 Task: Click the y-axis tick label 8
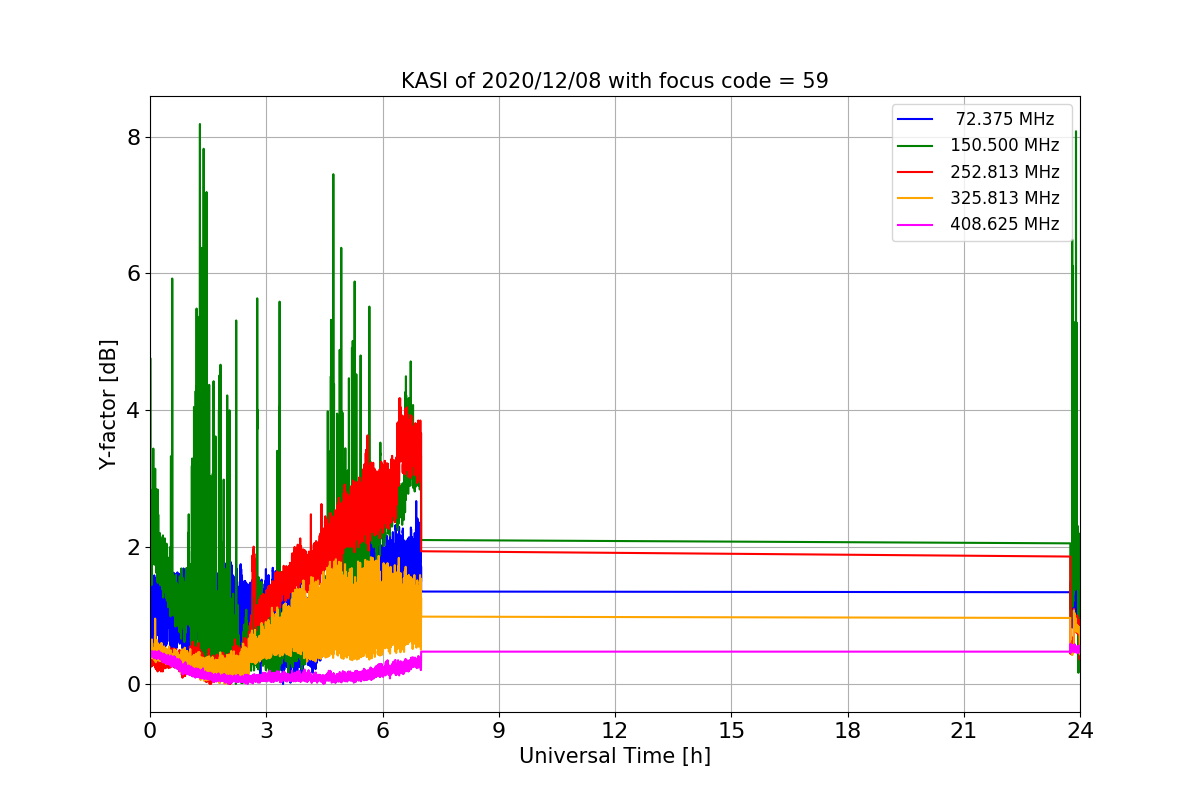[134, 137]
